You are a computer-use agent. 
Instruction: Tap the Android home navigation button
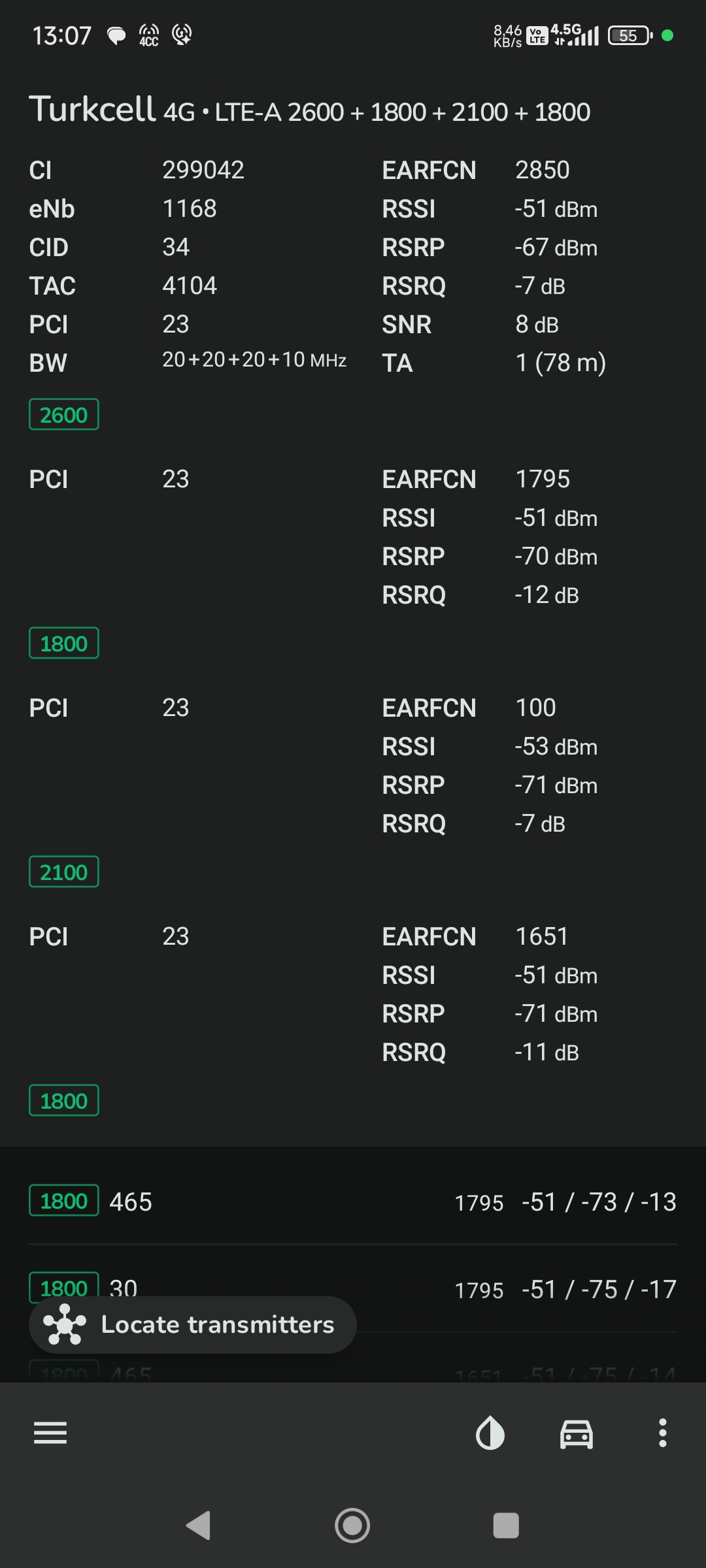(352, 1526)
